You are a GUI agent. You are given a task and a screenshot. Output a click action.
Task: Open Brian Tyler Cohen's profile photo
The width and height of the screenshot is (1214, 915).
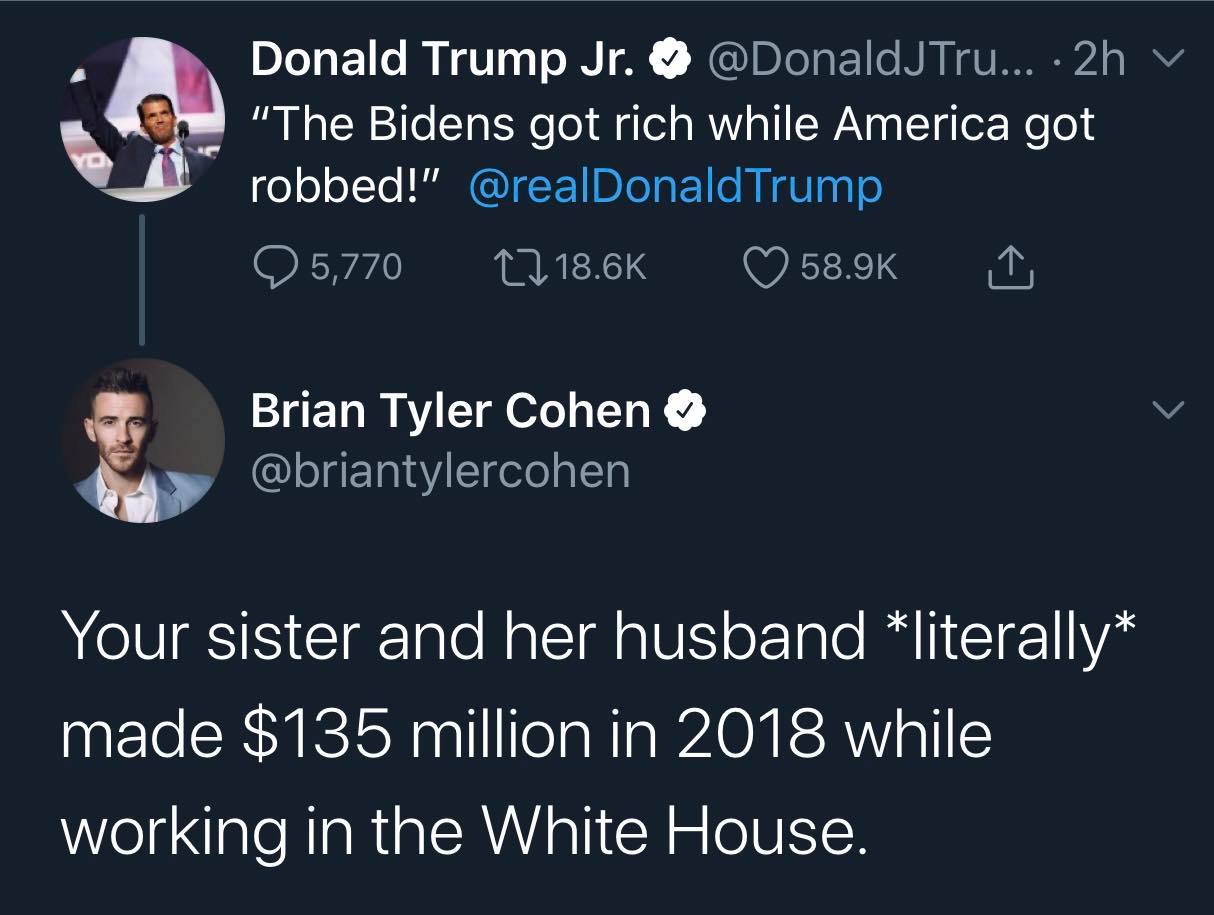point(144,440)
